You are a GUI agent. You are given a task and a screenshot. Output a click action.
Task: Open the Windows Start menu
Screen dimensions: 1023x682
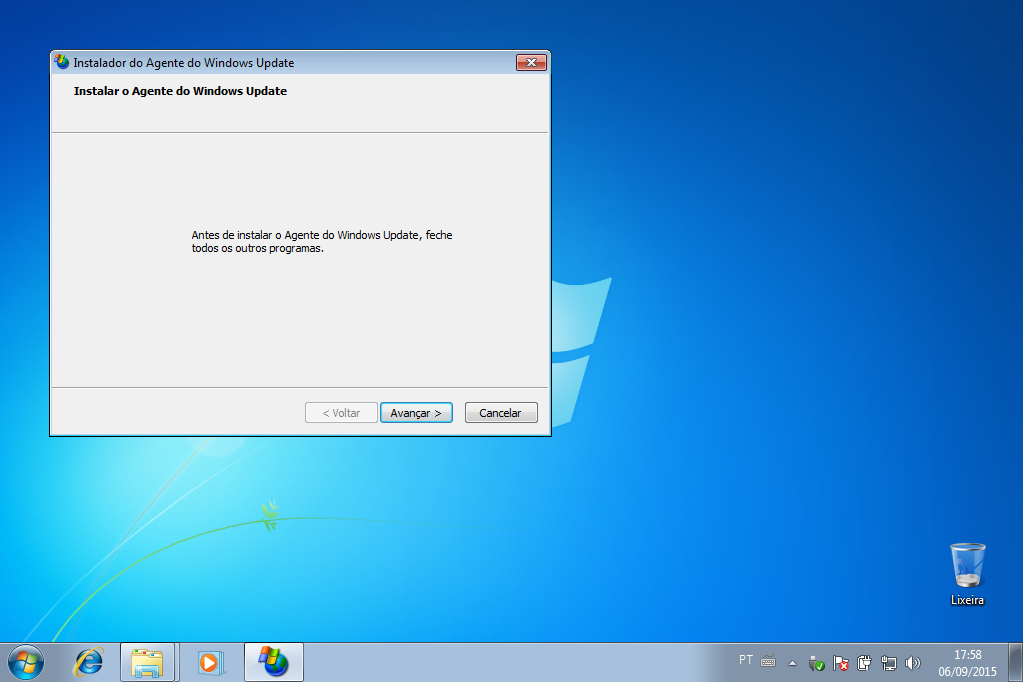tap(26, 662)
